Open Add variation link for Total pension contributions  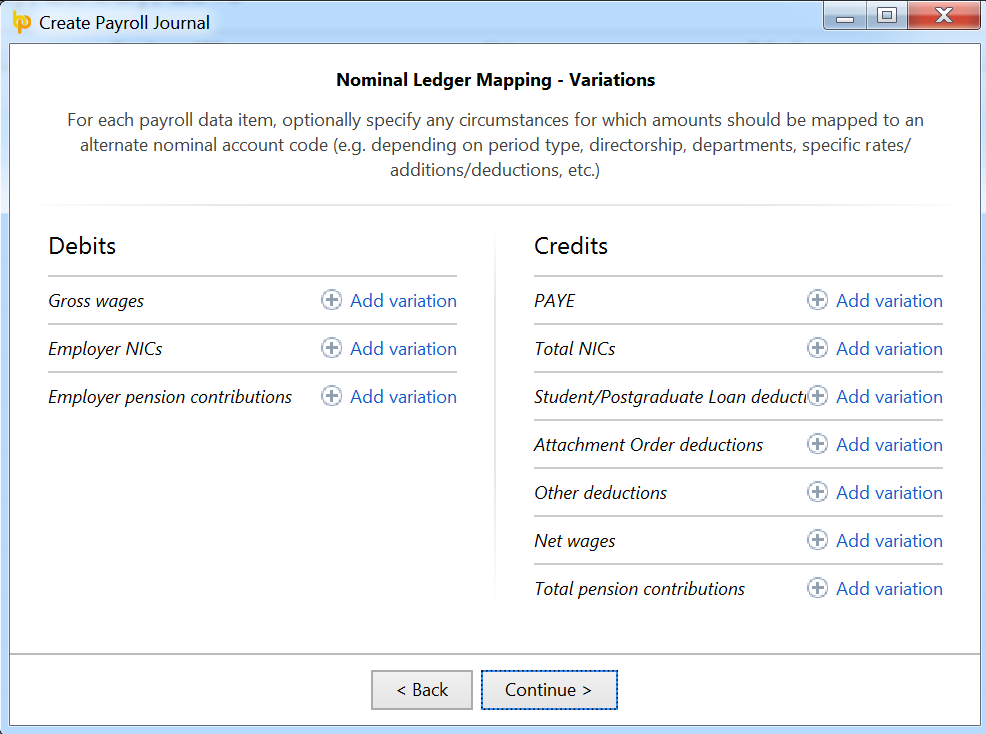click(889, 589)
